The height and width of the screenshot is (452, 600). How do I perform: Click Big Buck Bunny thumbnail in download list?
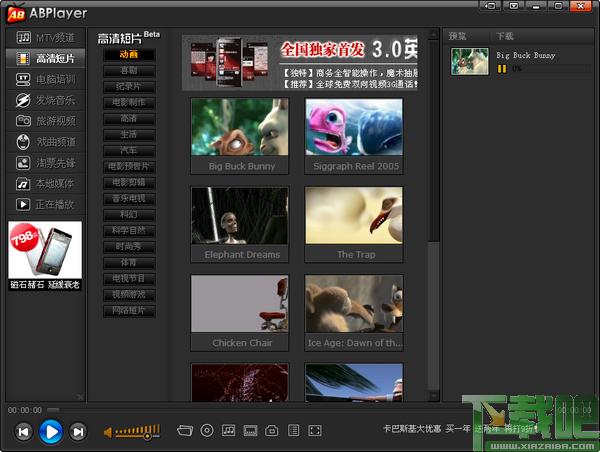470,61
